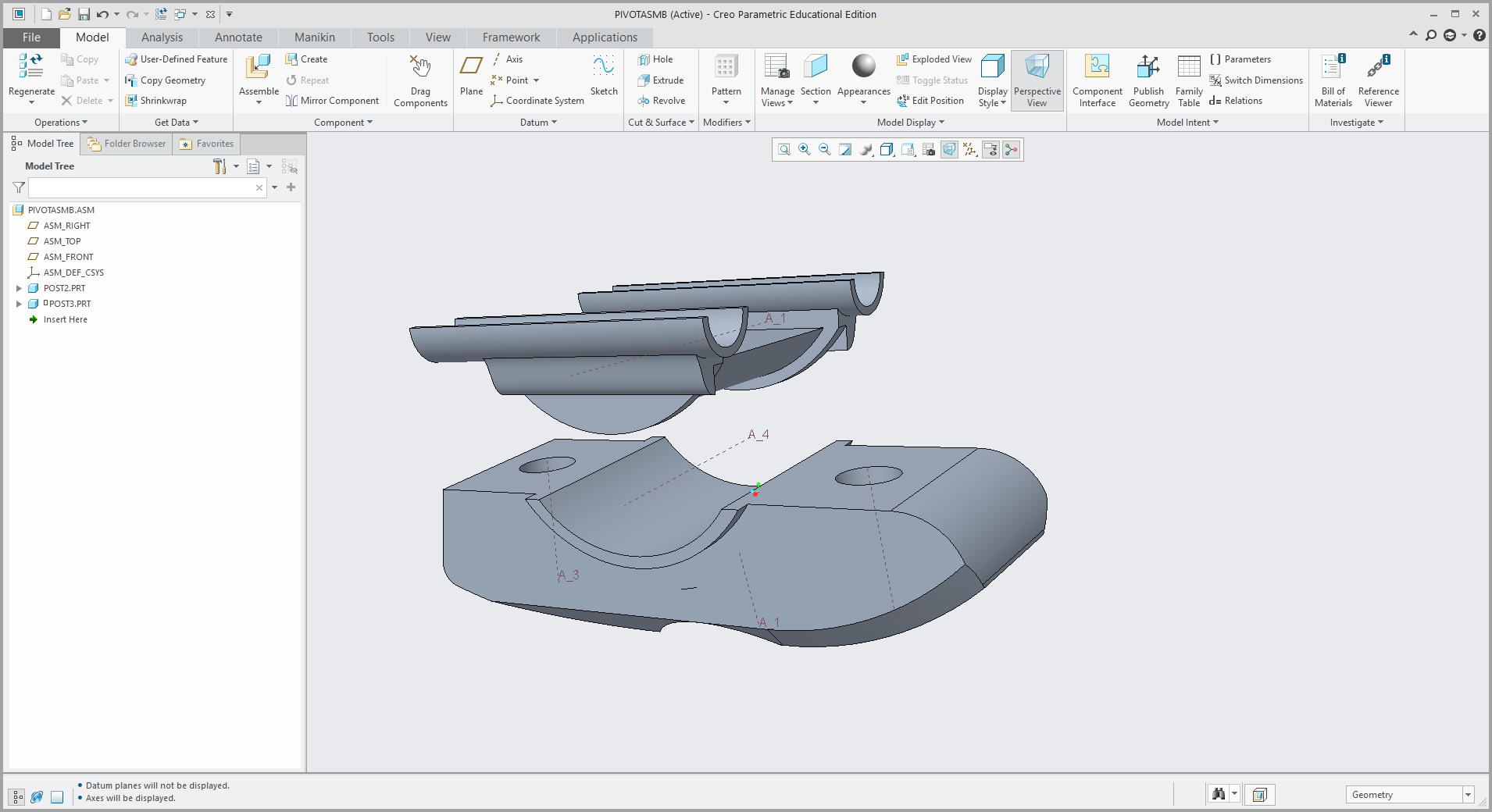Start the Extrude feature
This screenshot has height=812, width=1492.
661,80
